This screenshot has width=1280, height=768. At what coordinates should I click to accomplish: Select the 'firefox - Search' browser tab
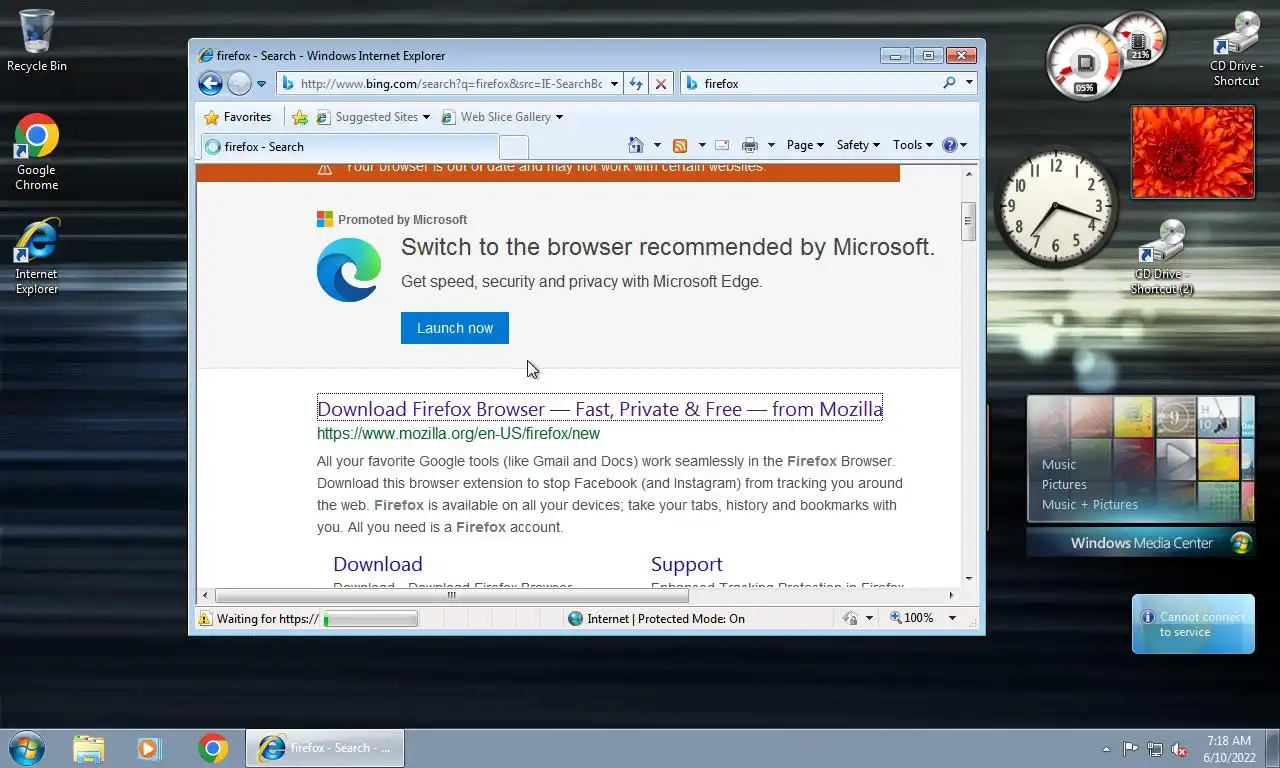[349, 147]
